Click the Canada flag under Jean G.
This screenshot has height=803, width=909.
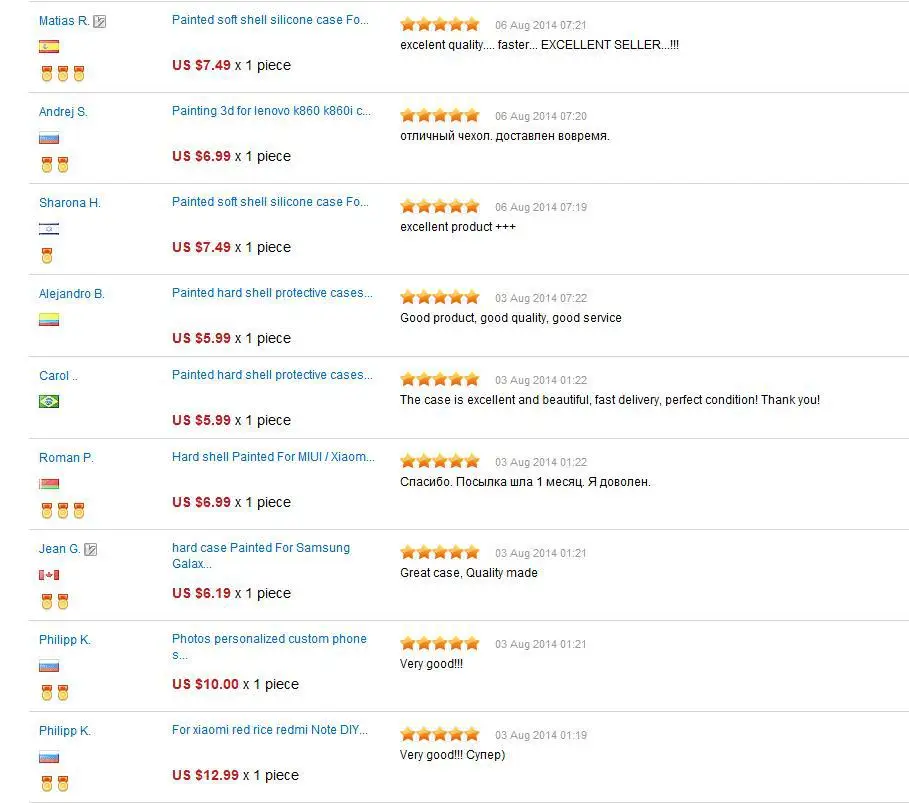(x=49, y=575)
